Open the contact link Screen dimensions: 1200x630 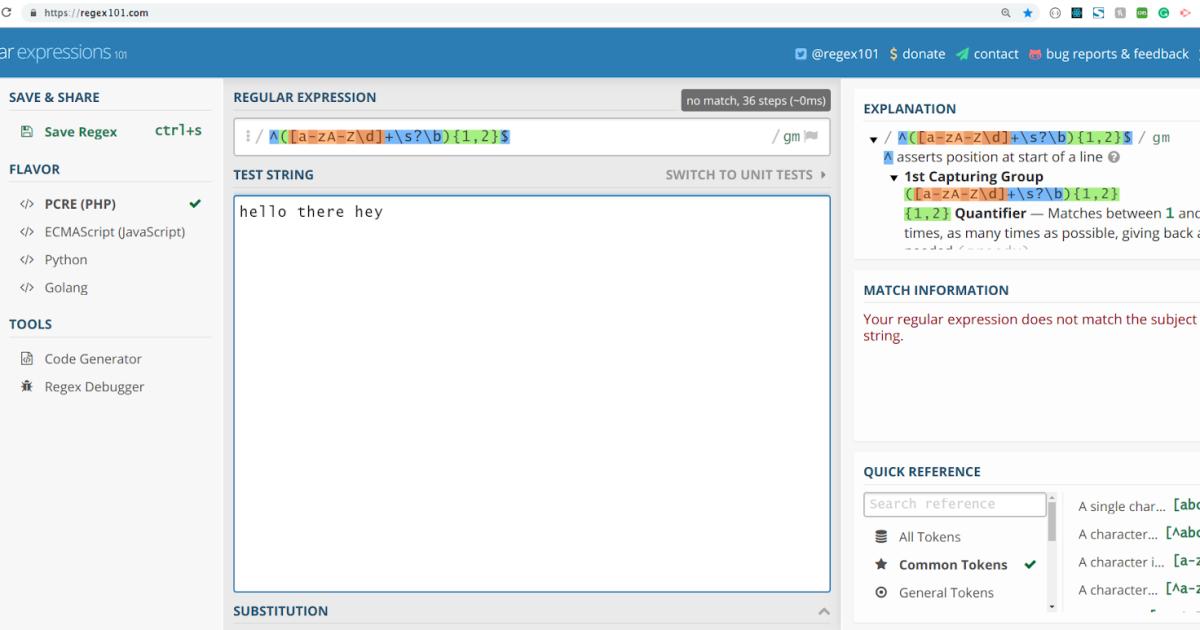pyautogui.click(x=996, y=54)
